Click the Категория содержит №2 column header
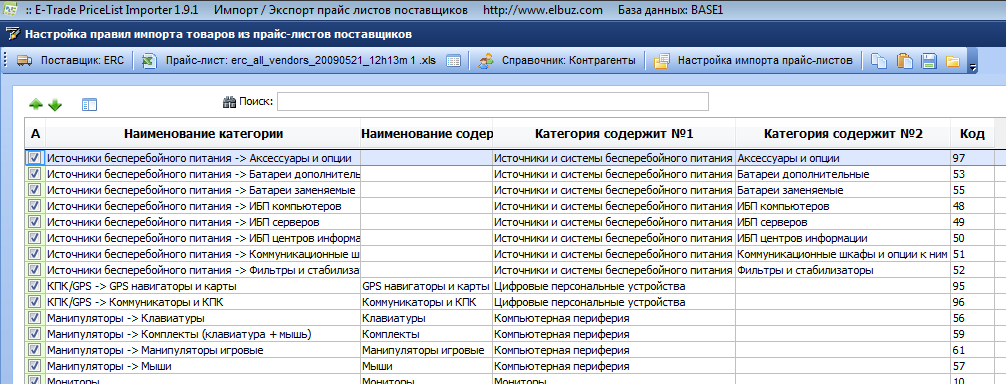Screen dimensions: 1006x384 point(843,134)
